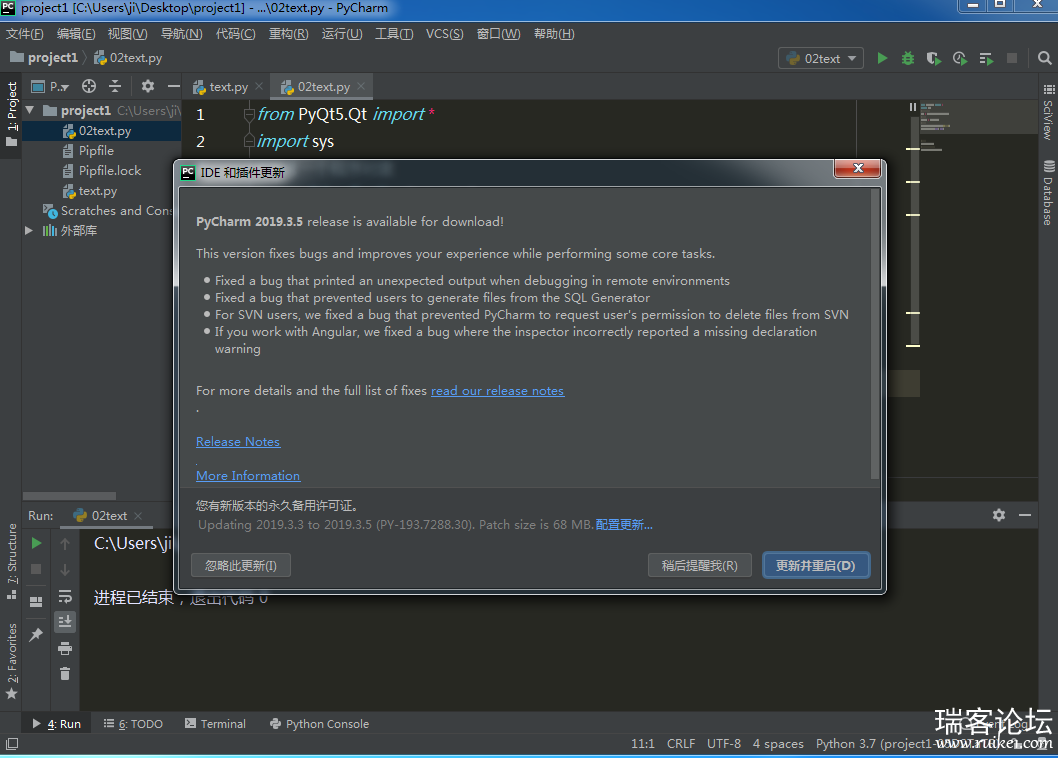Pin the Run tab
Viewport: 1058px width, 758px height.
pos(36,634)
